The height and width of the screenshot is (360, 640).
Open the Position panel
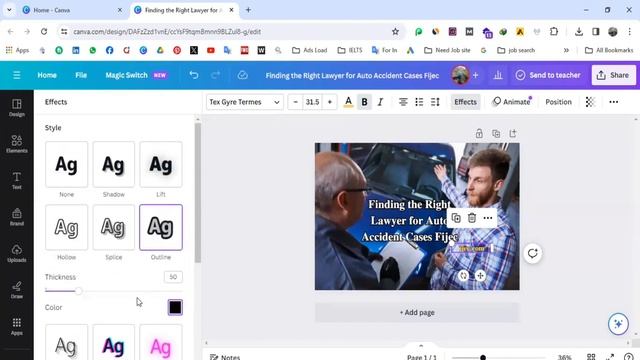[558, 102]
